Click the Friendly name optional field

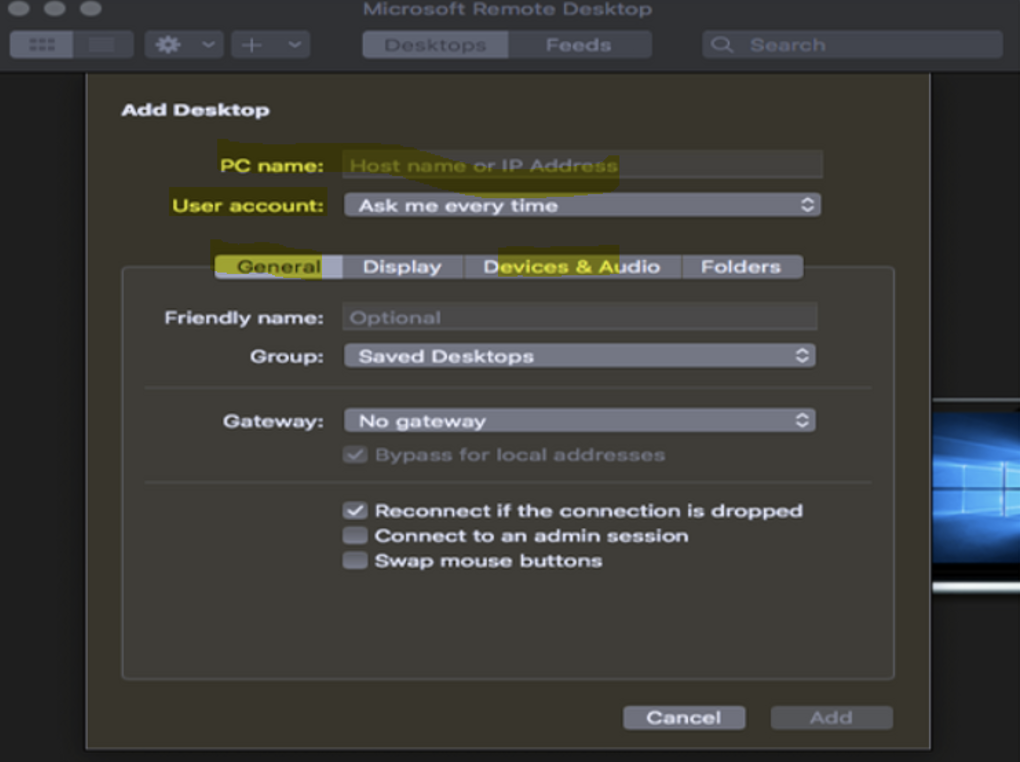tap(580, 318)
